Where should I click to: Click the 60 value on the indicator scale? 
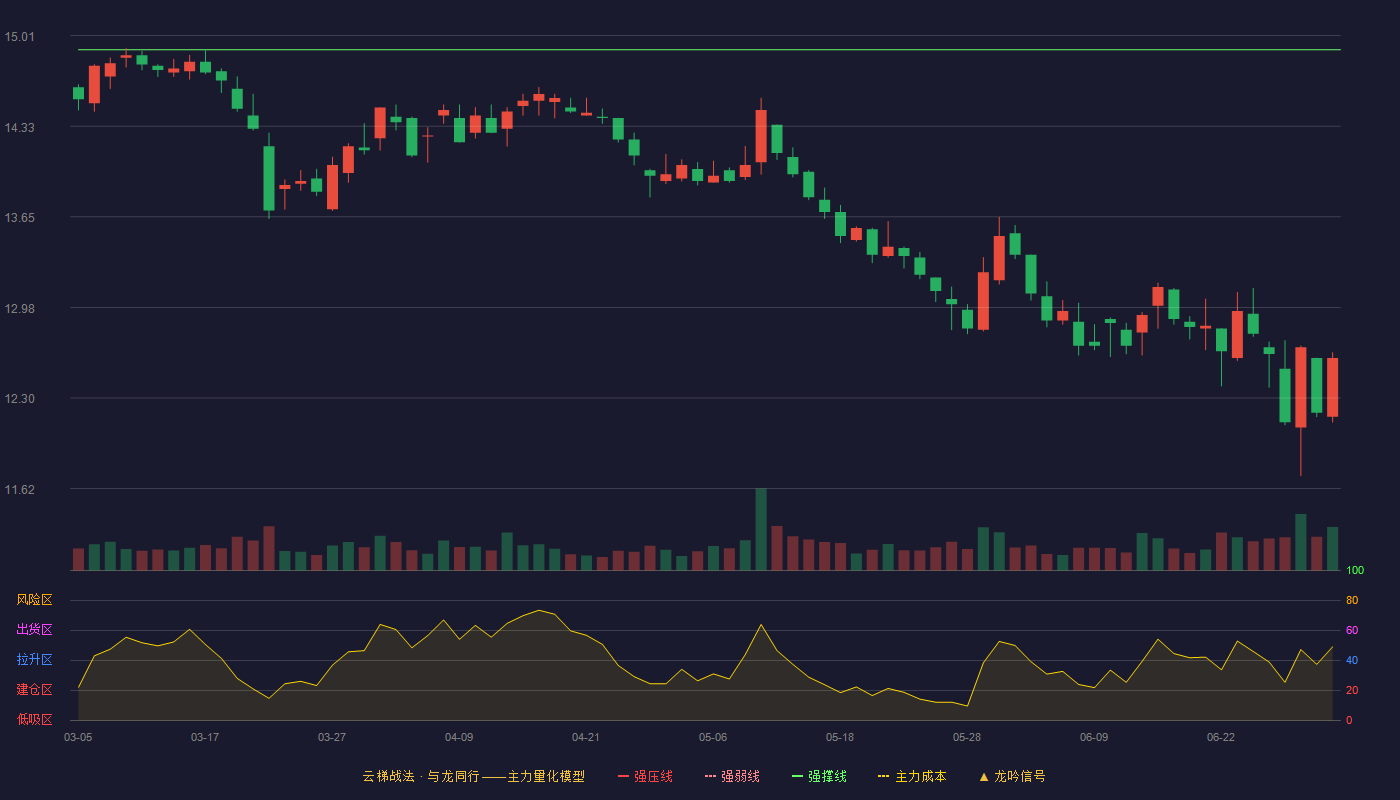[x=1352, y=630]
